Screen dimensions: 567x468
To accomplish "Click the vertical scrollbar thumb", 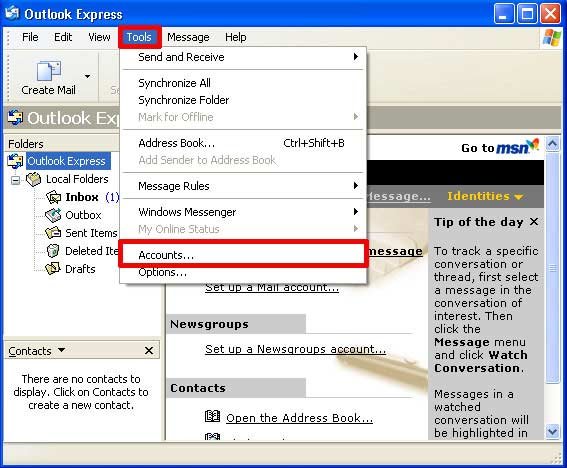I will tap(552, 268).
